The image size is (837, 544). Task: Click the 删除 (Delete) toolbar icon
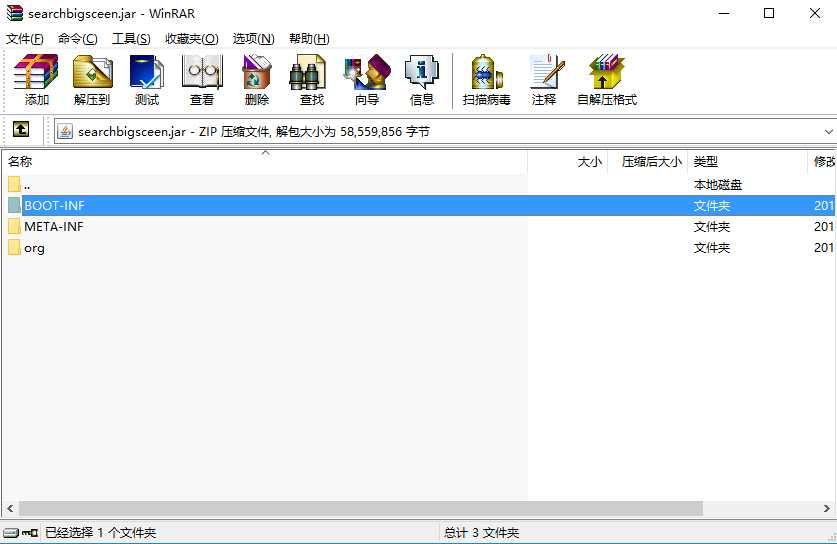pos(257,80)
